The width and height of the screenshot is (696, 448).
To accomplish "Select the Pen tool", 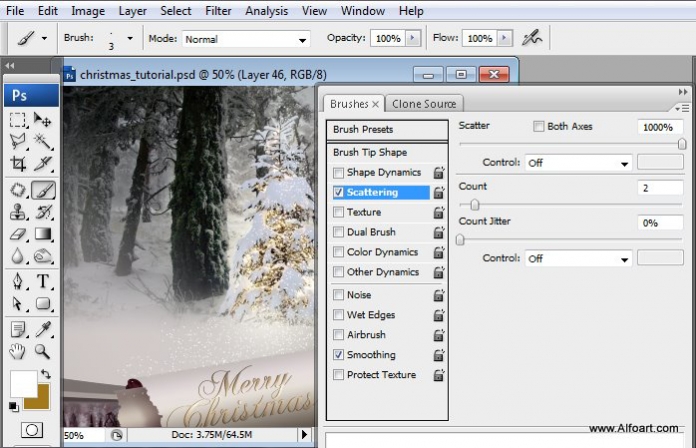I will 18,281.
